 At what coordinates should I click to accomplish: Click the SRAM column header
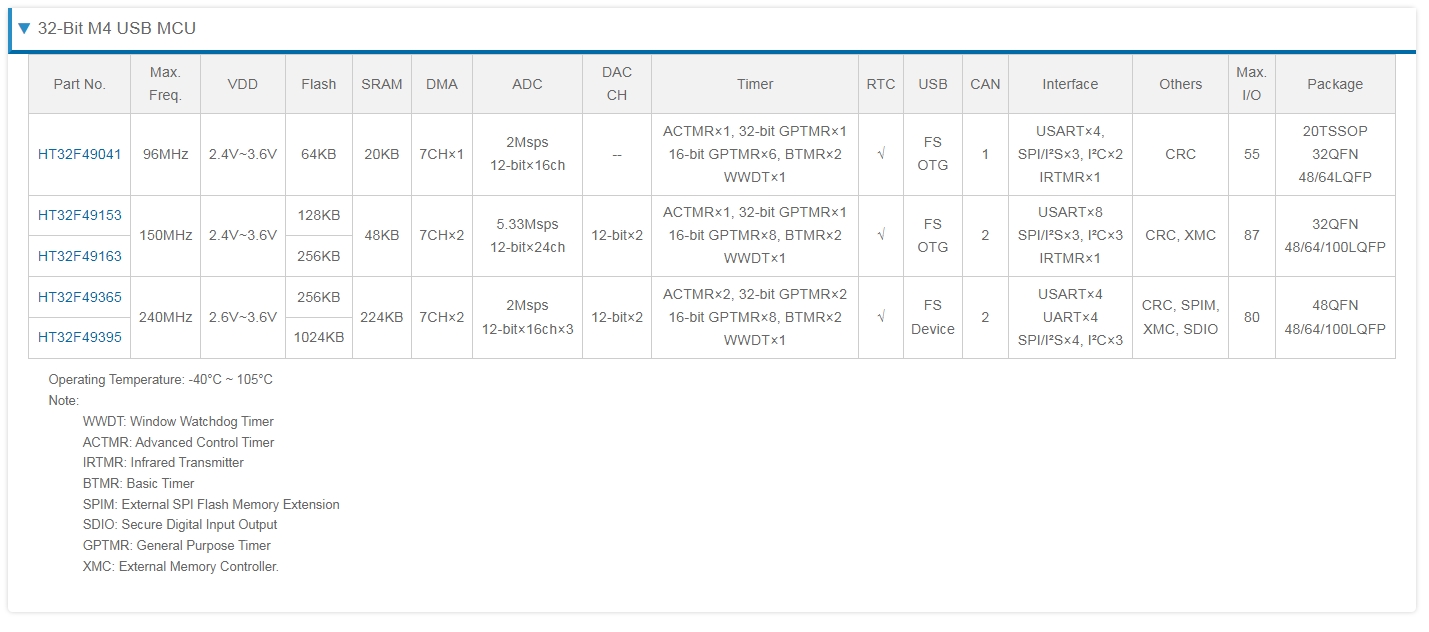pyautogui.click(x=382, y=84)
